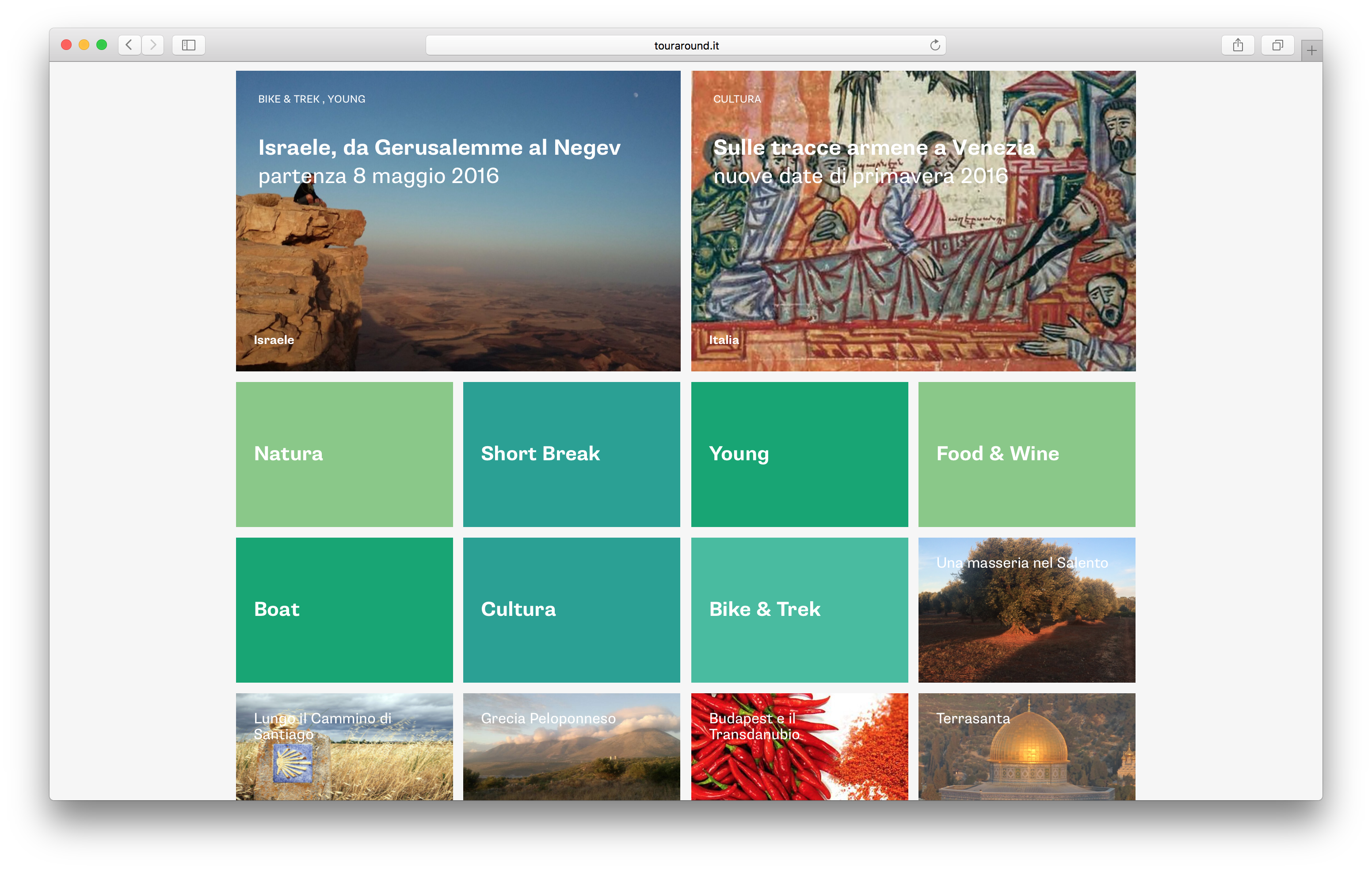Reload the page with the refresh icon

pyautogui.click(x=934, y=45)
